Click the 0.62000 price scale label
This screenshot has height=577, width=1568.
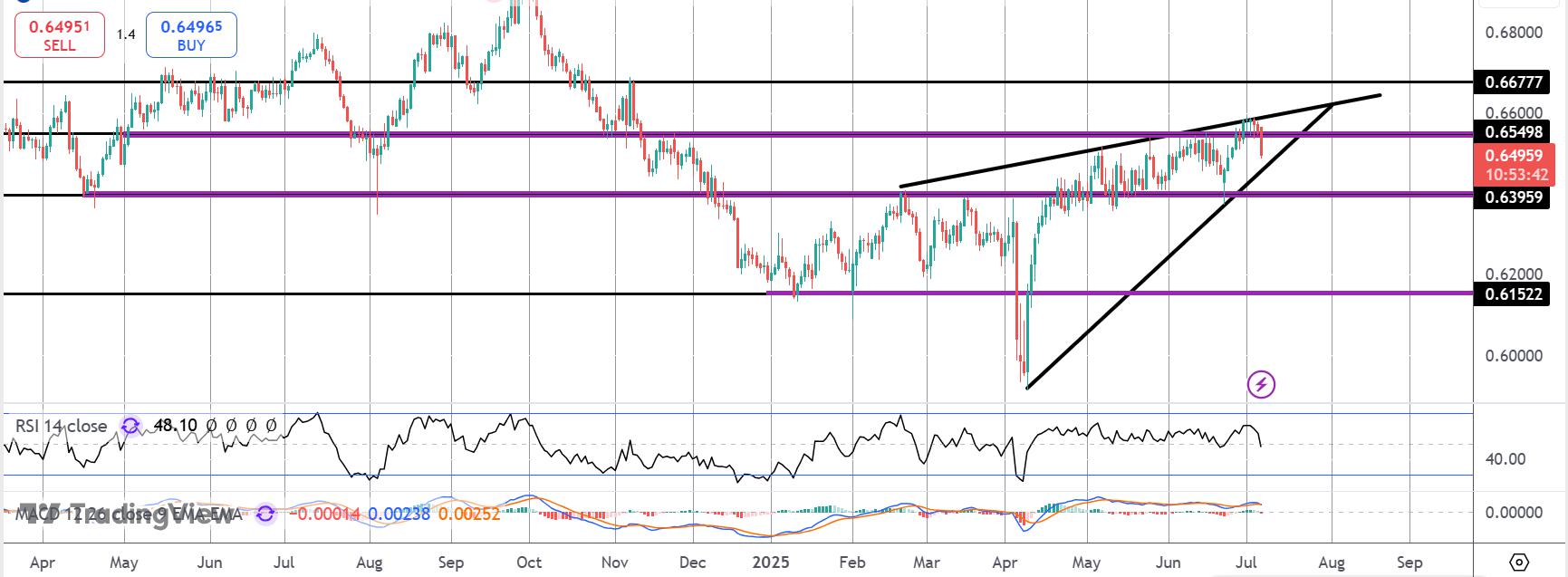coord(1513,274)
